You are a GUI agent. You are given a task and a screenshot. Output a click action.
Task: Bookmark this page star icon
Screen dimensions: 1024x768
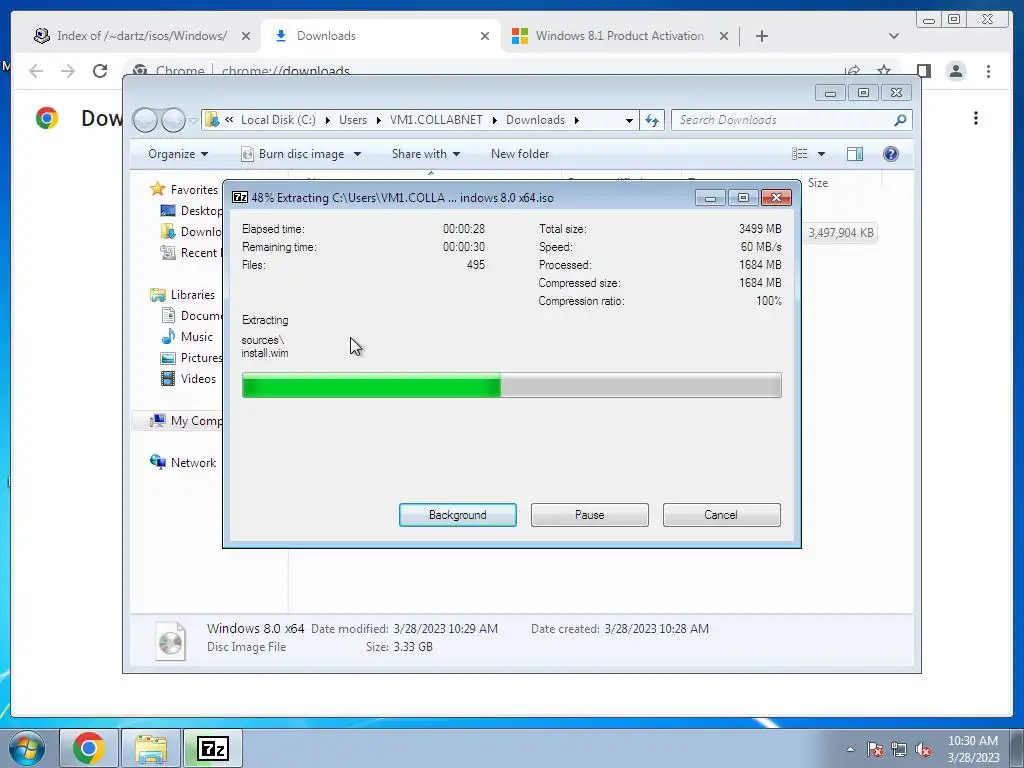pyautogui.click(x=884, y=71)
